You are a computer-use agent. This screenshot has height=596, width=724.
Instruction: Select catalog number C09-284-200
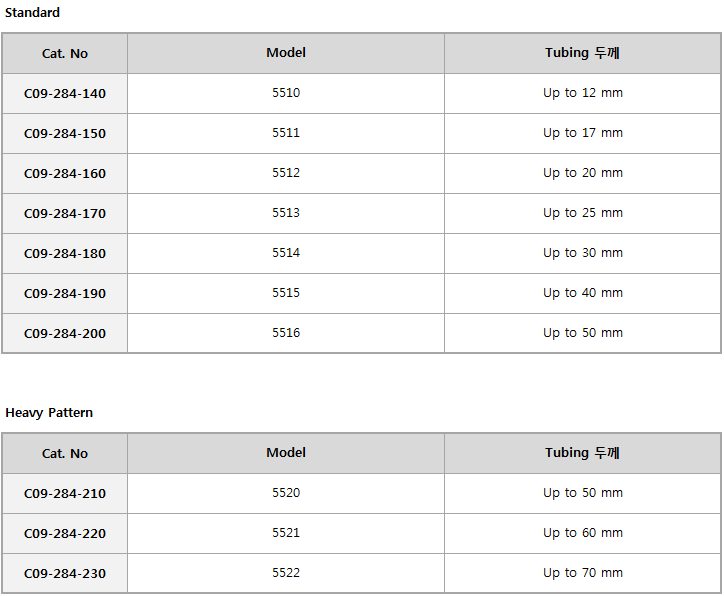65,334
